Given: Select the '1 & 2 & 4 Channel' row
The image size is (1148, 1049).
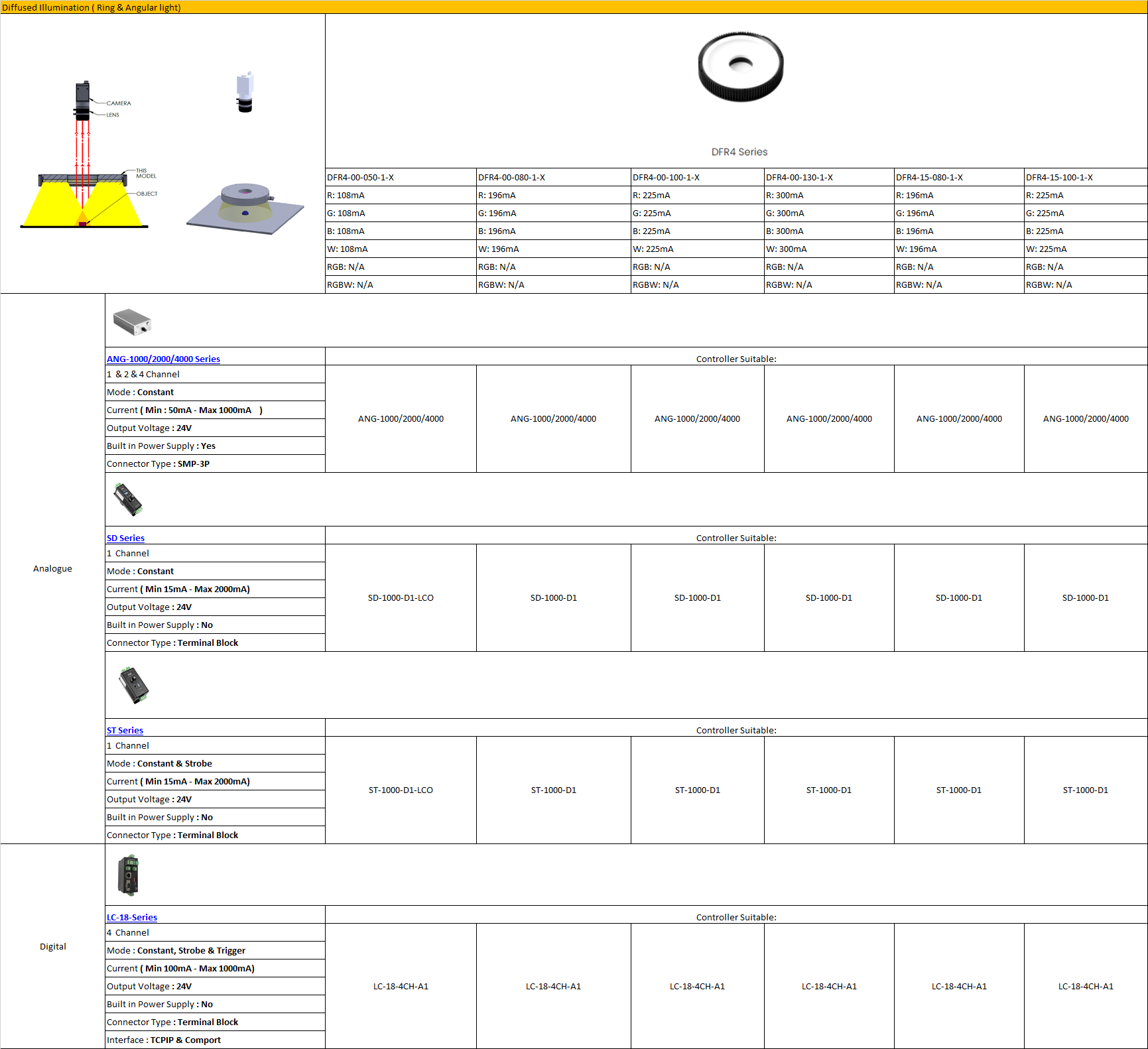Looking at the screenshot, I should click(215, 374).
